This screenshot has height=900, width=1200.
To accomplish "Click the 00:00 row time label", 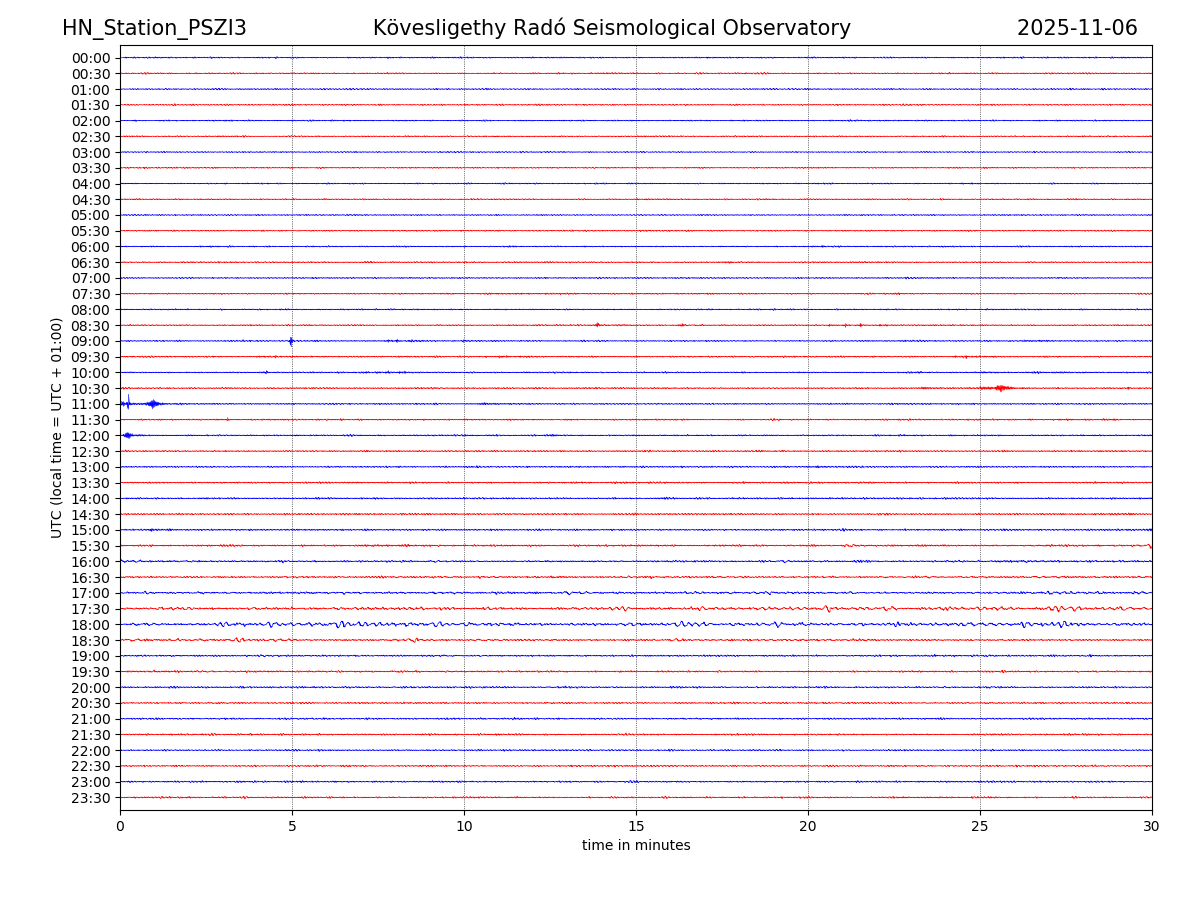I will tap(90, 58).
